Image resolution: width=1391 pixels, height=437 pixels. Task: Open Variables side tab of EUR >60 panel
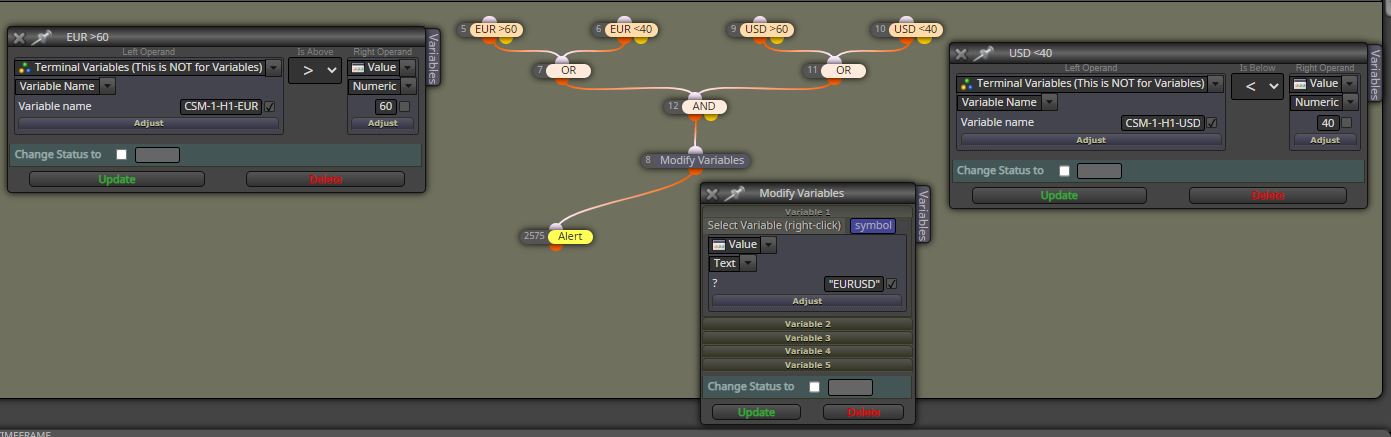[433, 58]
